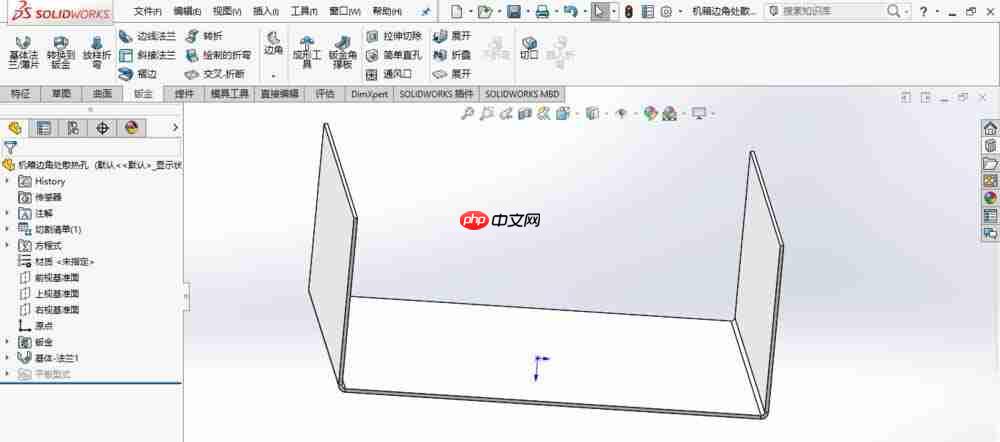1000x442 pixels.
Task: Click the 转换到钣金 convert to sheet metal tool
Action: pyautogui.click(x=61, y=52)
